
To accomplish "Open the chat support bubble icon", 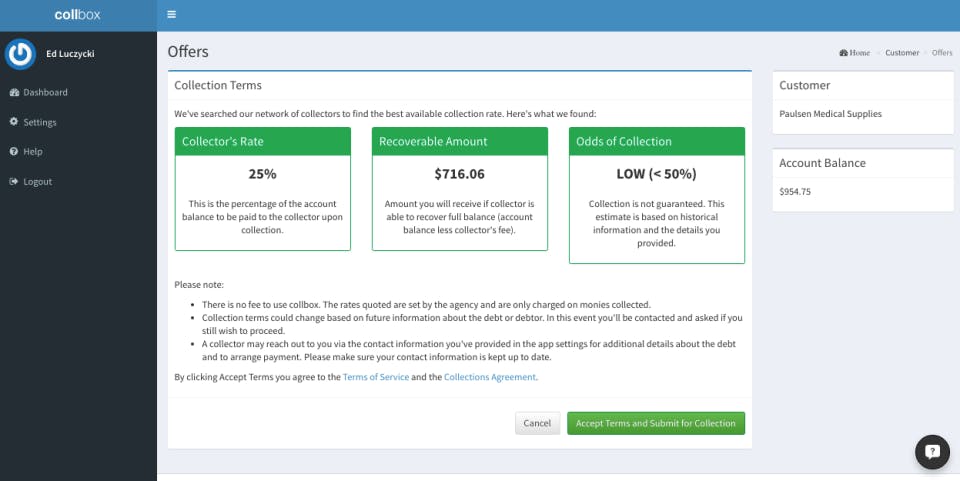I will [932, 452].
